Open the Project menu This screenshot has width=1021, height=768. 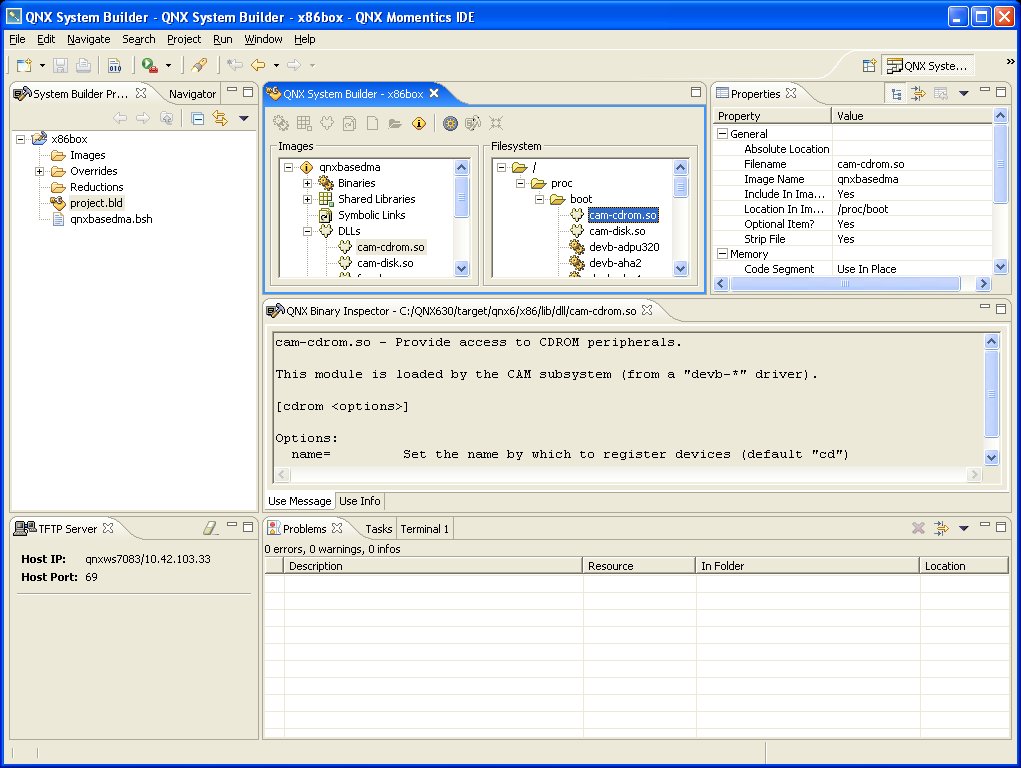[x=184, y=39]
